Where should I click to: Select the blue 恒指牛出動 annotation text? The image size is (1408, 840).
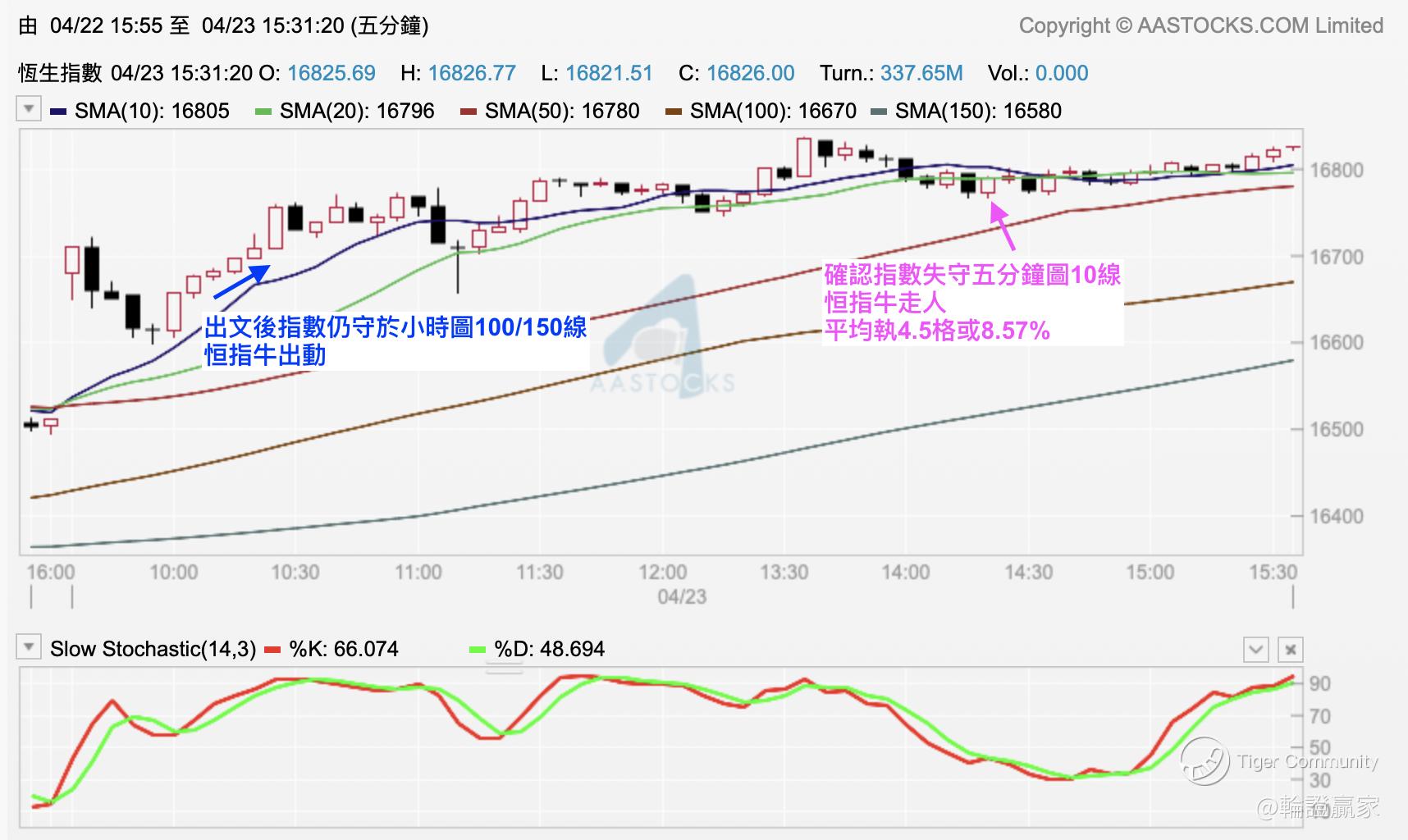[266, 355]
